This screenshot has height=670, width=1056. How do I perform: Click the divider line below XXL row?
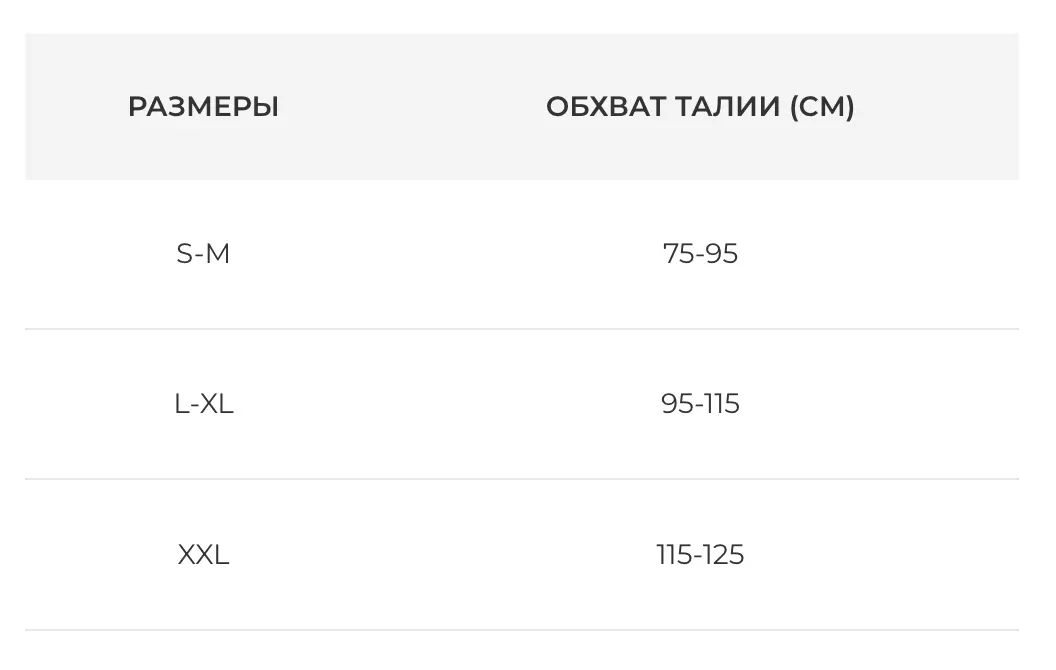pos(522,630)
